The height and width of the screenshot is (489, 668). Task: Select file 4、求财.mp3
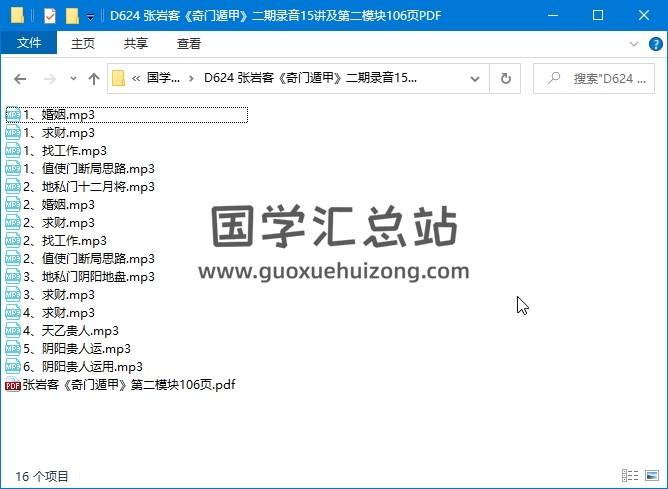59,313
